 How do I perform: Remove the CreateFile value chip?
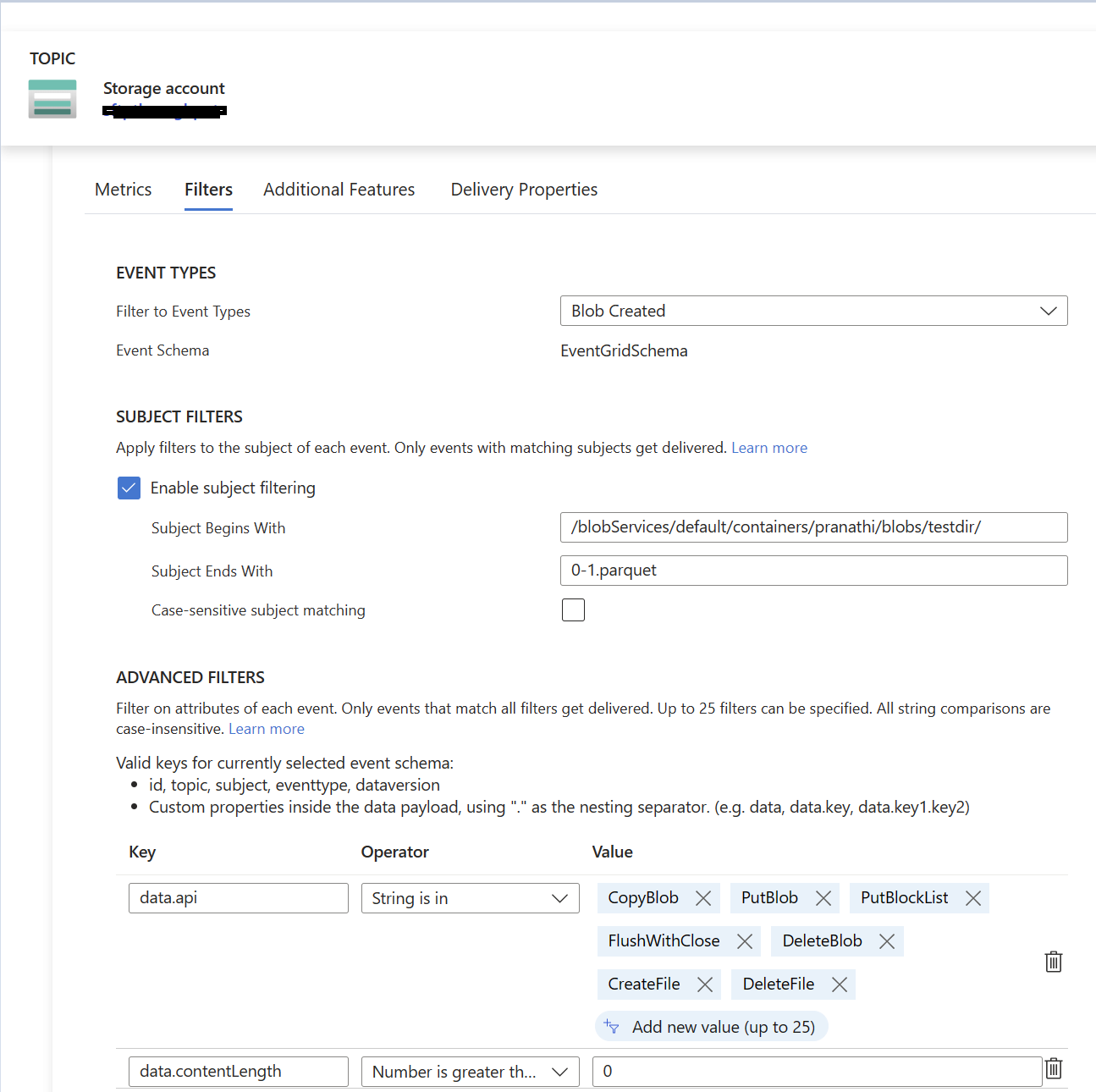[x=705, y=984]
